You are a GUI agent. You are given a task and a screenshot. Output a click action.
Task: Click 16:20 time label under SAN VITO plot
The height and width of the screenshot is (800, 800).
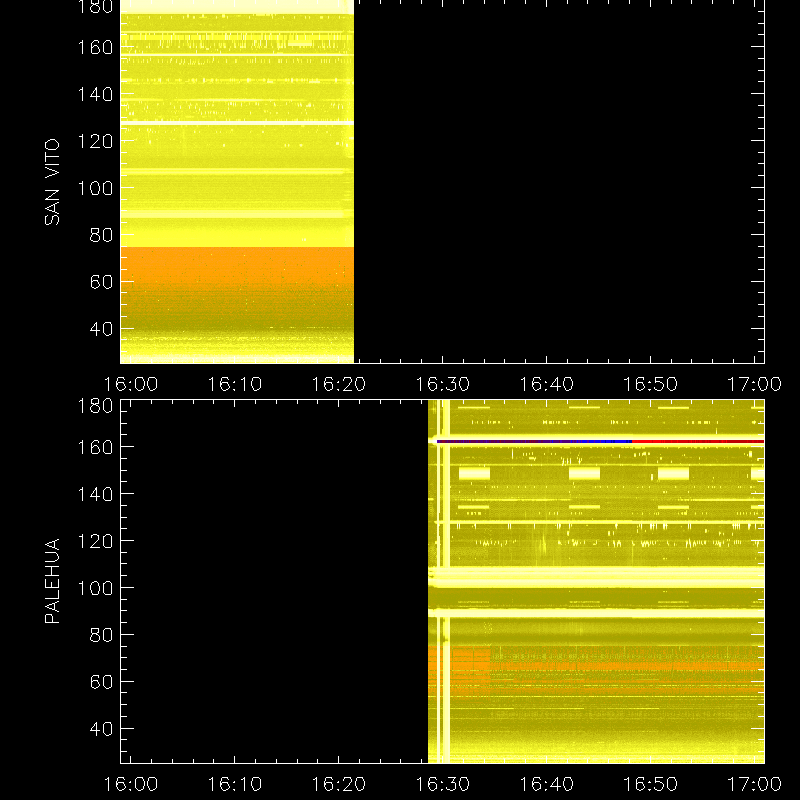(338, 384)
